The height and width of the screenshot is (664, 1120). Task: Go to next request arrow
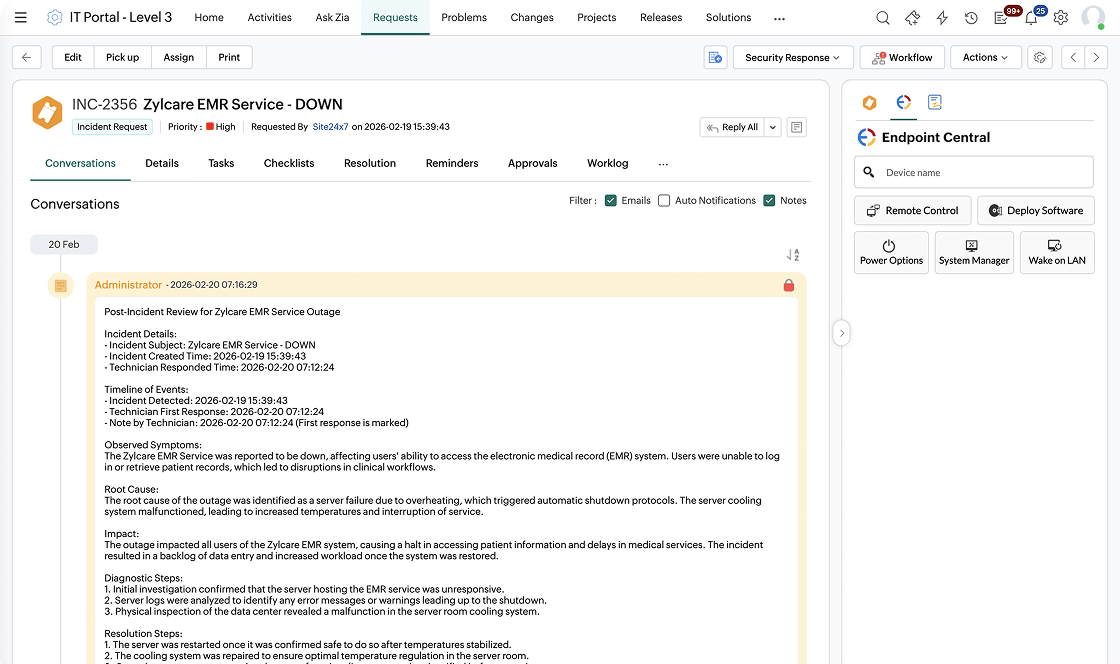pyautogui.click(x=1096, y=57)
